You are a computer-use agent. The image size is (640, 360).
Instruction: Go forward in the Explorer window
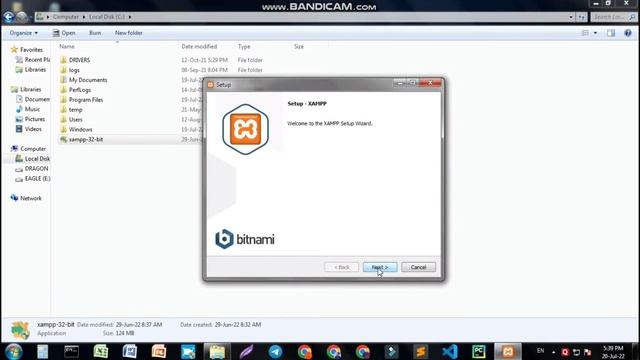22,17
